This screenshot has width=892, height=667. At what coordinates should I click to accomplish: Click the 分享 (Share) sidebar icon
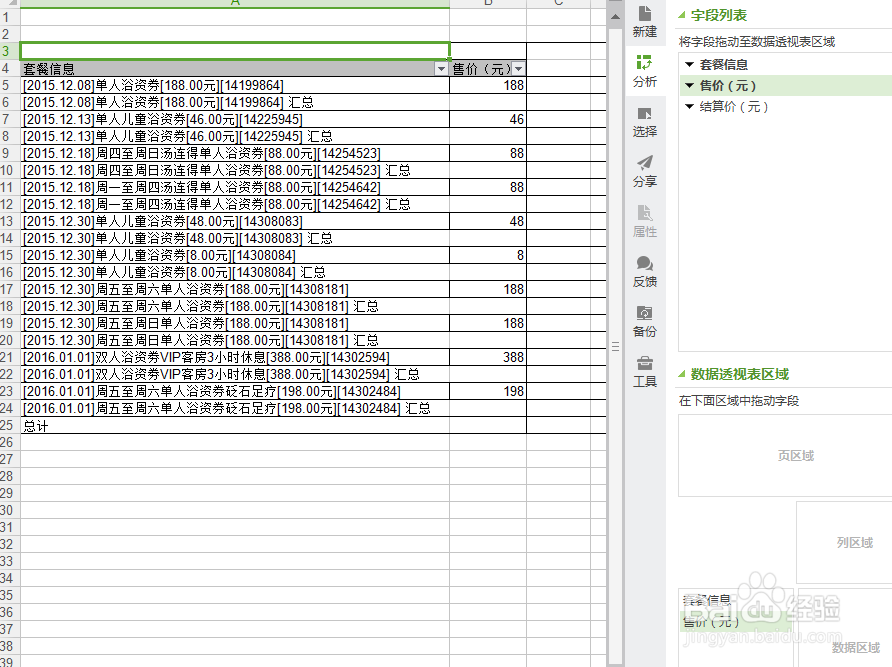tap(645, 171)
